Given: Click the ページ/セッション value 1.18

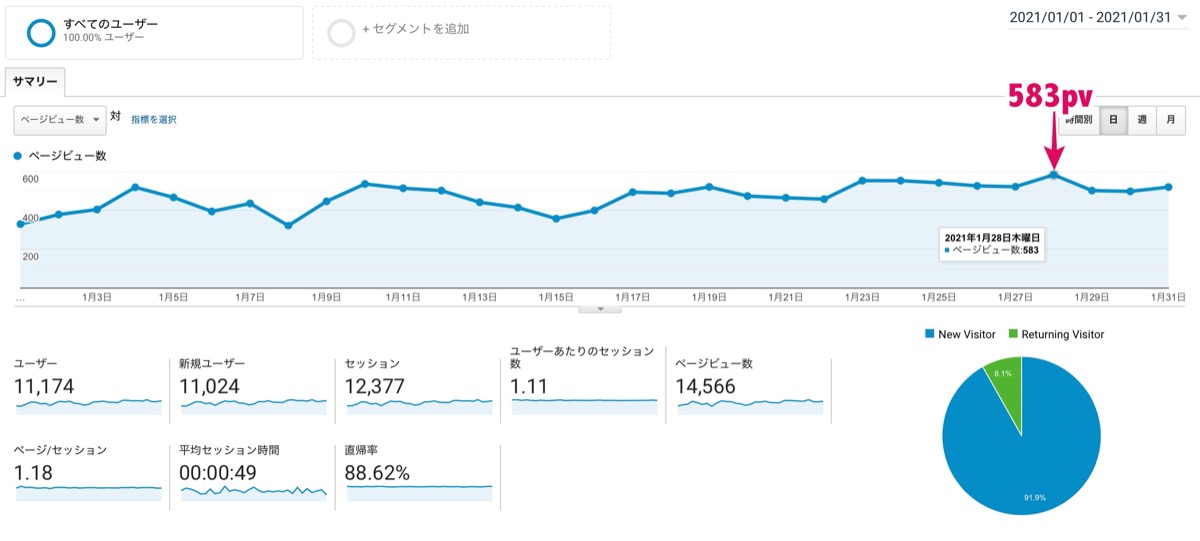Looking at the screenshot, I should [x=33, y=473].
